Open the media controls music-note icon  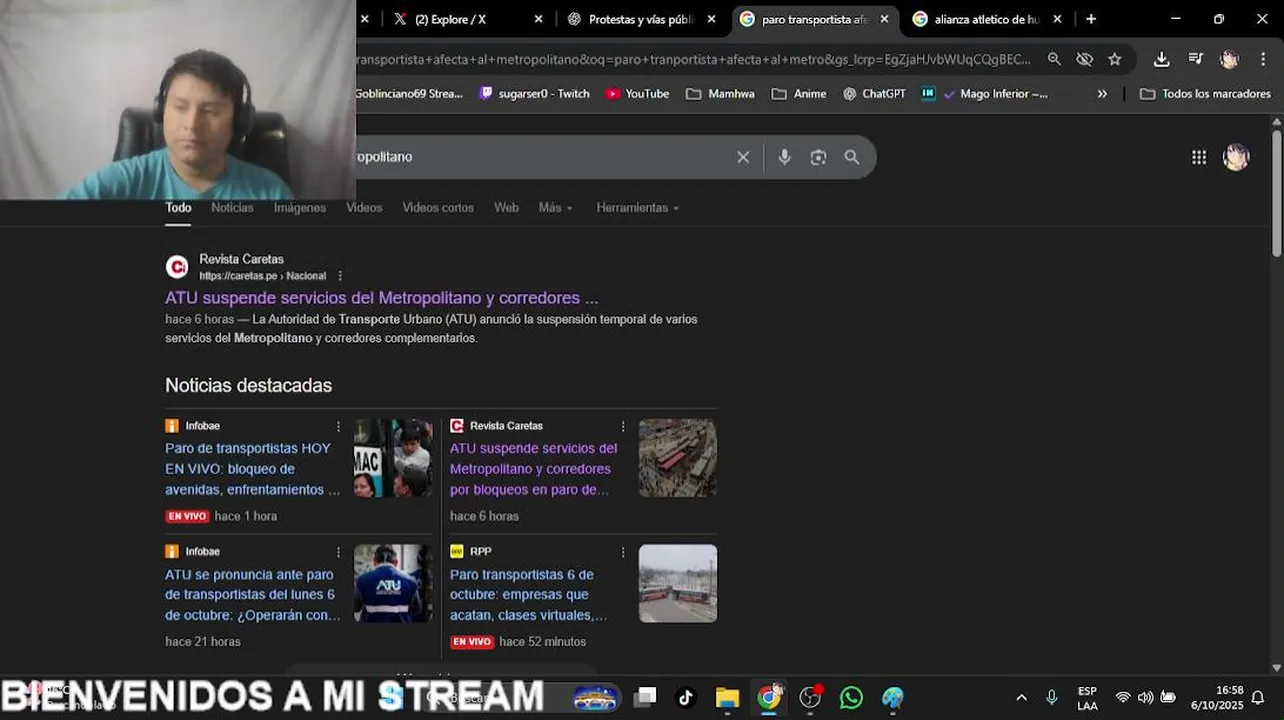tap(1195, 59)
